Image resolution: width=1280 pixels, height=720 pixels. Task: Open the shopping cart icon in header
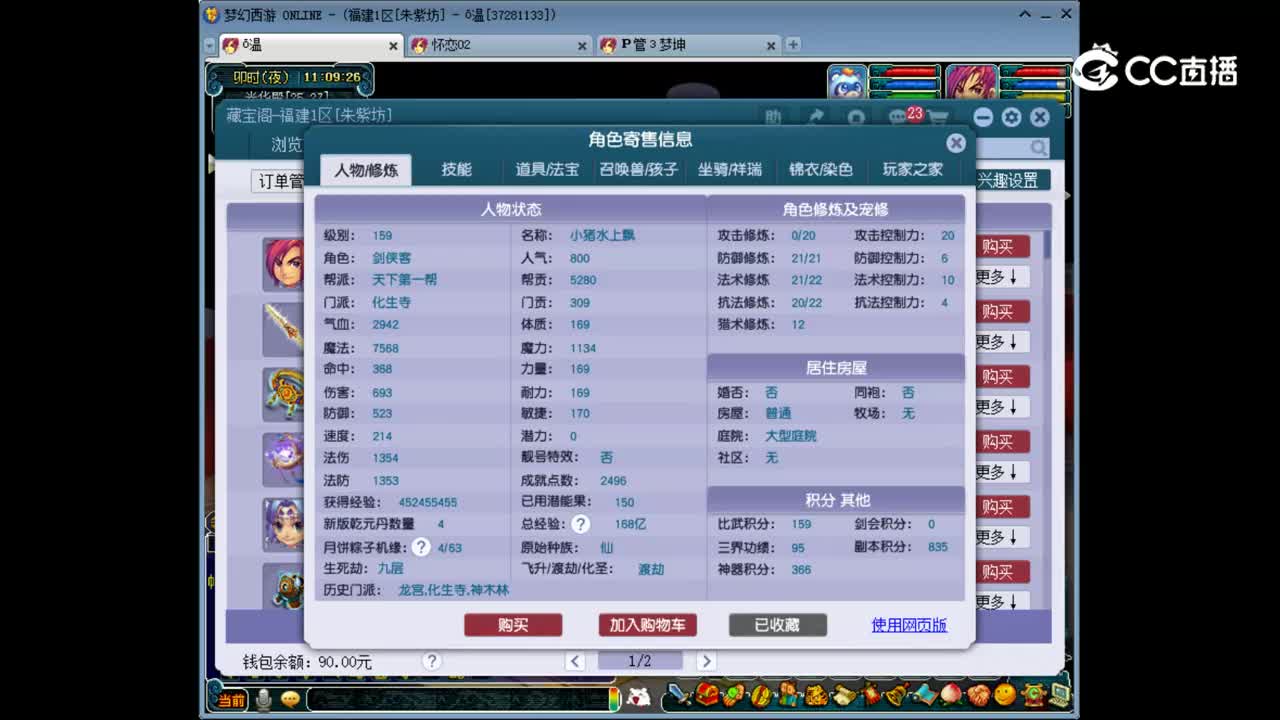click(937, 118)
